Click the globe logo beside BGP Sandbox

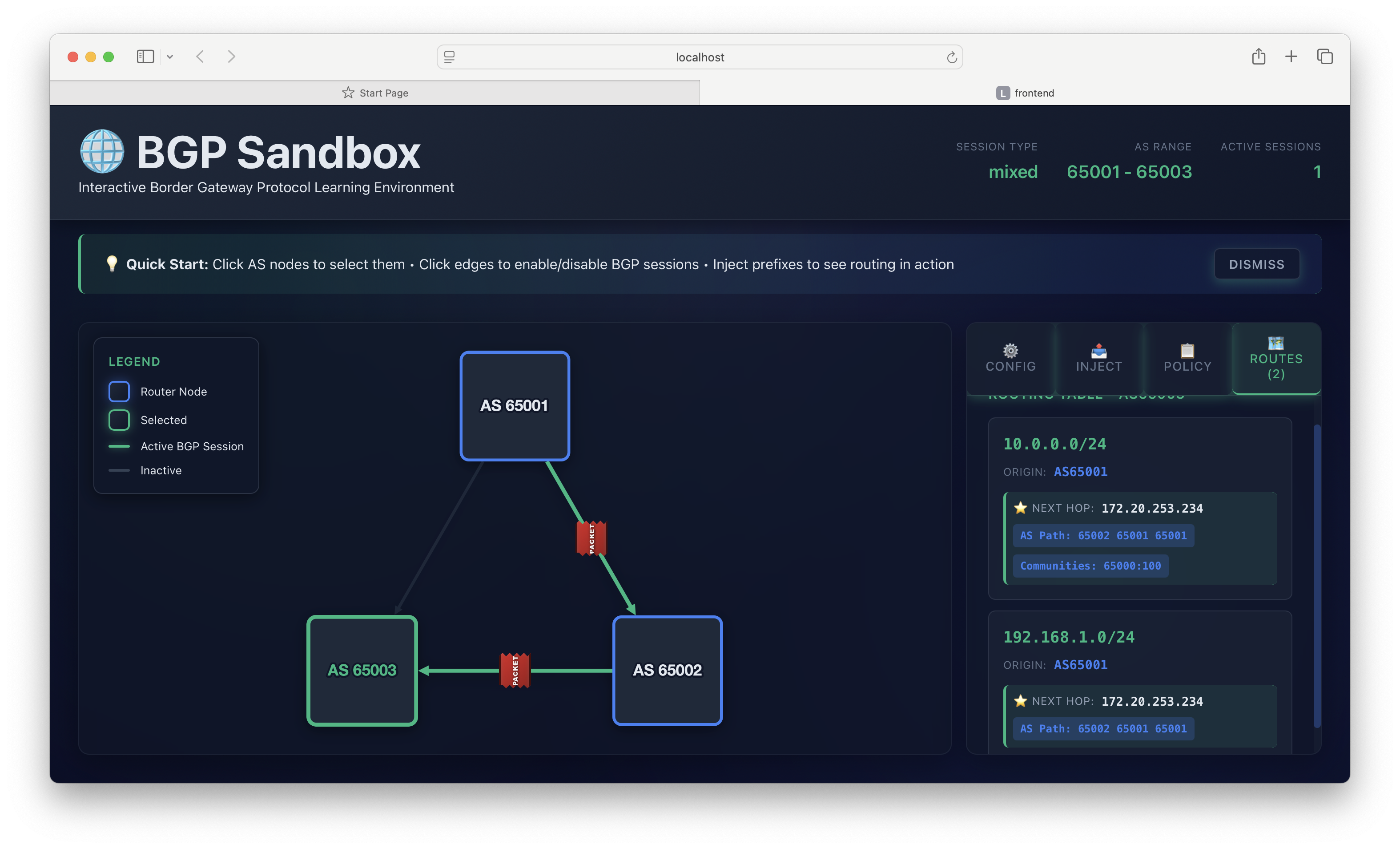(102, 152)
